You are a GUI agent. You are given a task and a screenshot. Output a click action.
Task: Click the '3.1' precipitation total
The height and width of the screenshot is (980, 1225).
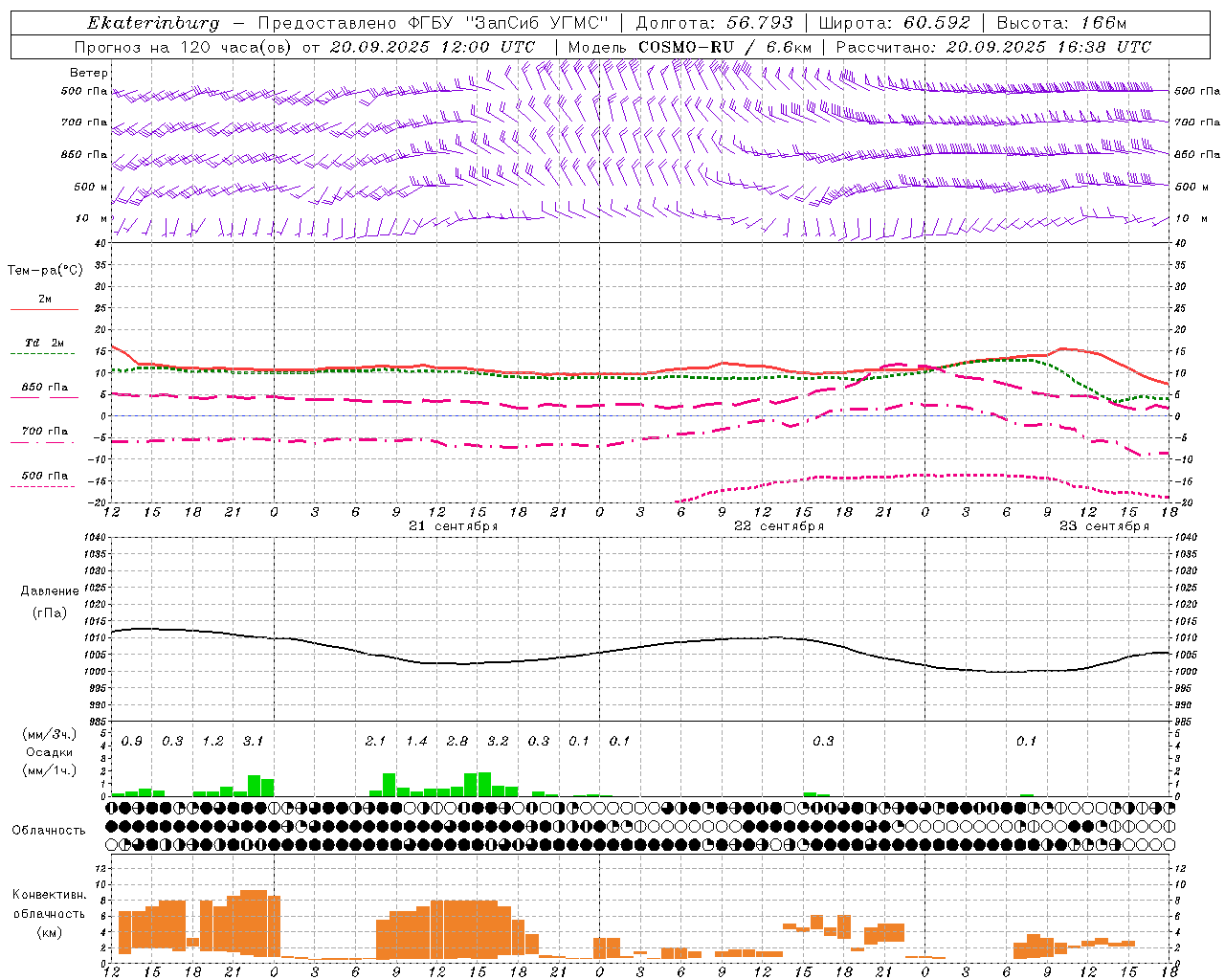253,741
